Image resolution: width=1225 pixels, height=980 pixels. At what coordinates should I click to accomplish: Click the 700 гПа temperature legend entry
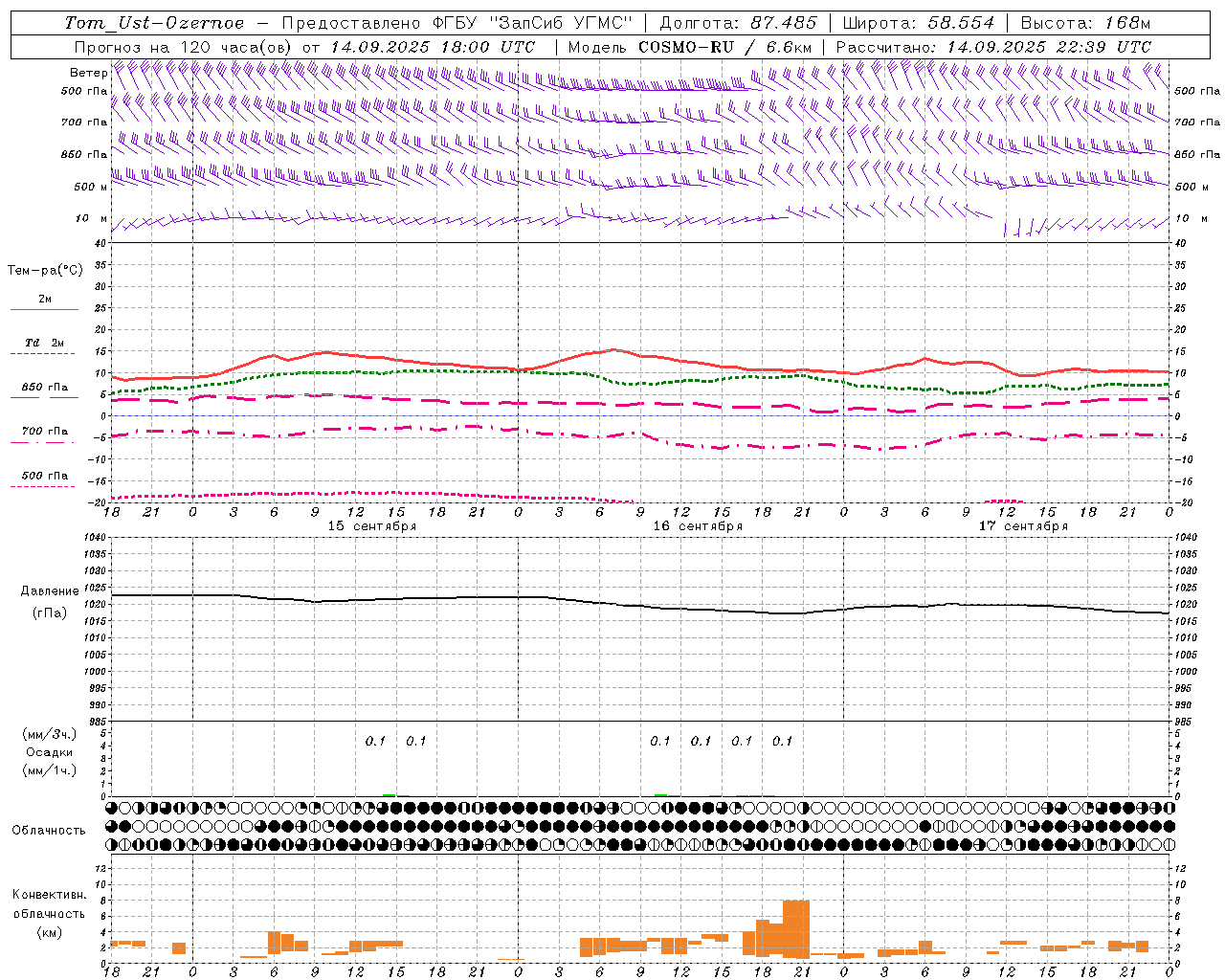click(x=44, y=432)
